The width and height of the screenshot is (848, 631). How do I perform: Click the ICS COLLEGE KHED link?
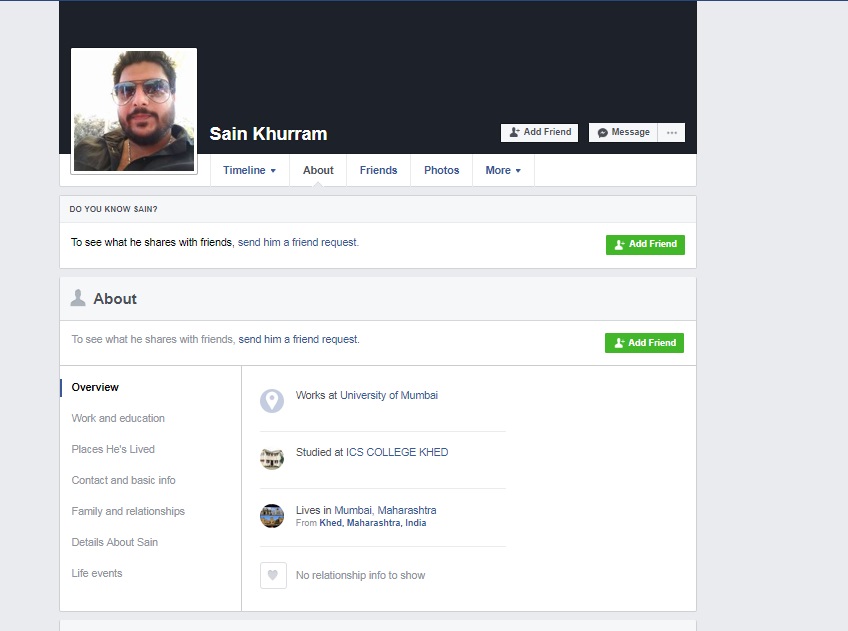click(x=397, y=452)
